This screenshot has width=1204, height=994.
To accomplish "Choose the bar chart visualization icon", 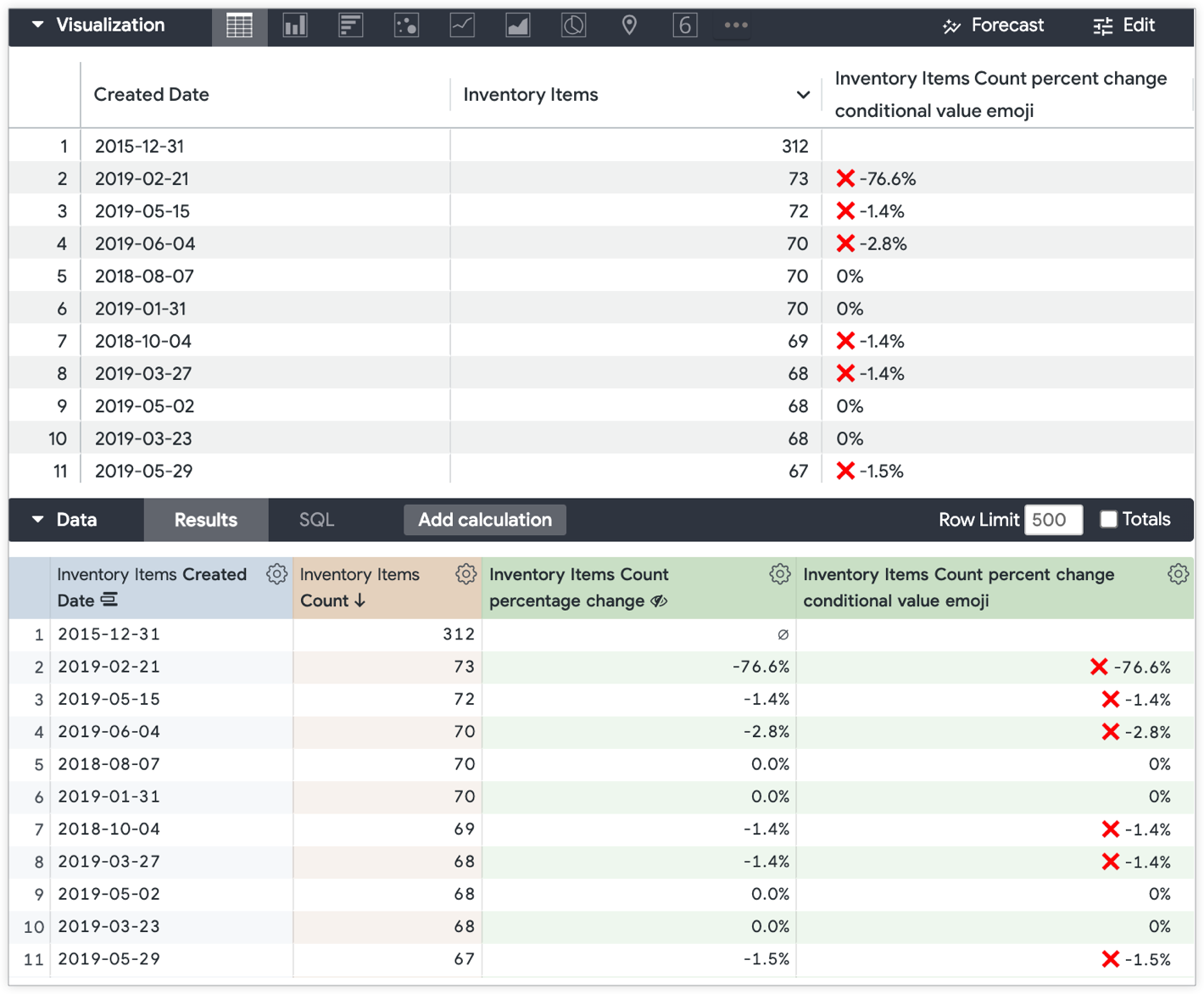I will (351, 25).
